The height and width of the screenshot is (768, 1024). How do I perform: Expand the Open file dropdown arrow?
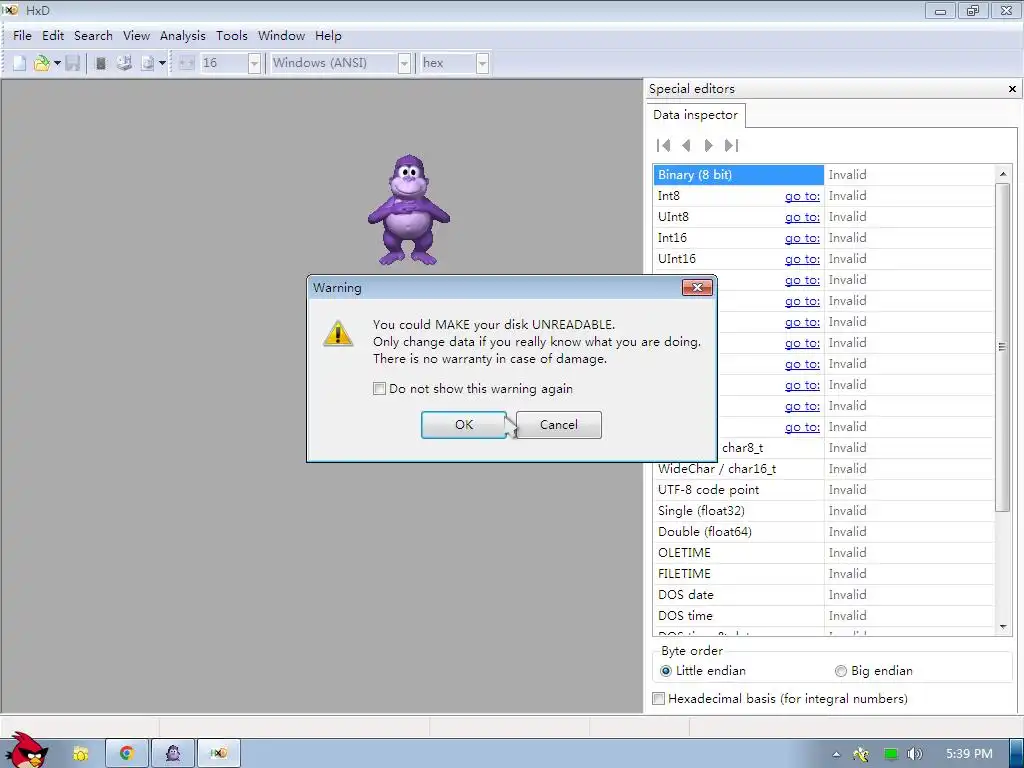coord(57,63)
